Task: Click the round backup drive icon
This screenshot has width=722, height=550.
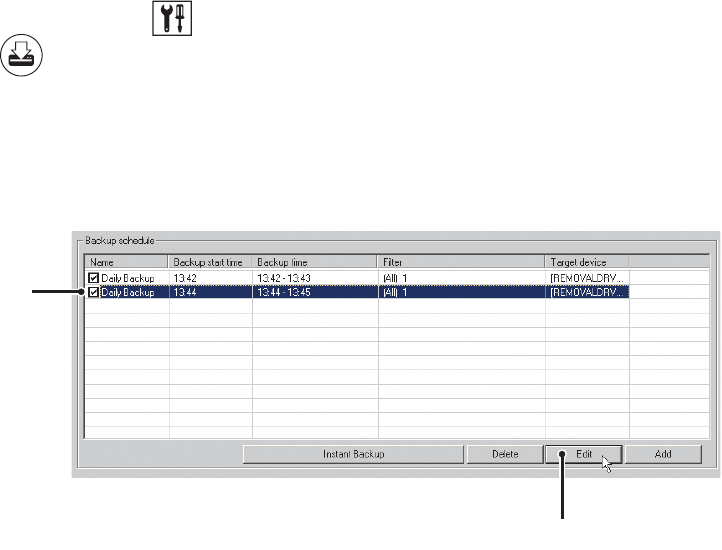Action: click(x=22, y=55)
